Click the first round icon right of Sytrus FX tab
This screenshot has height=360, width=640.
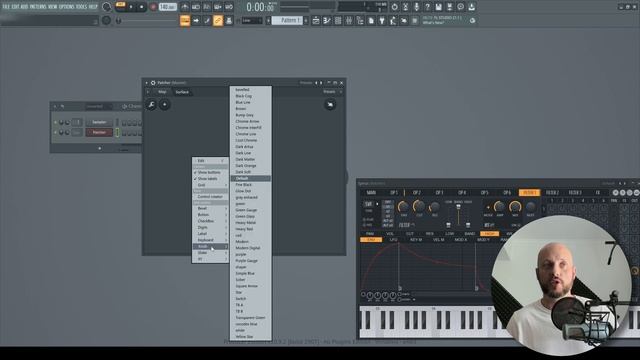(x=616, y=193)
